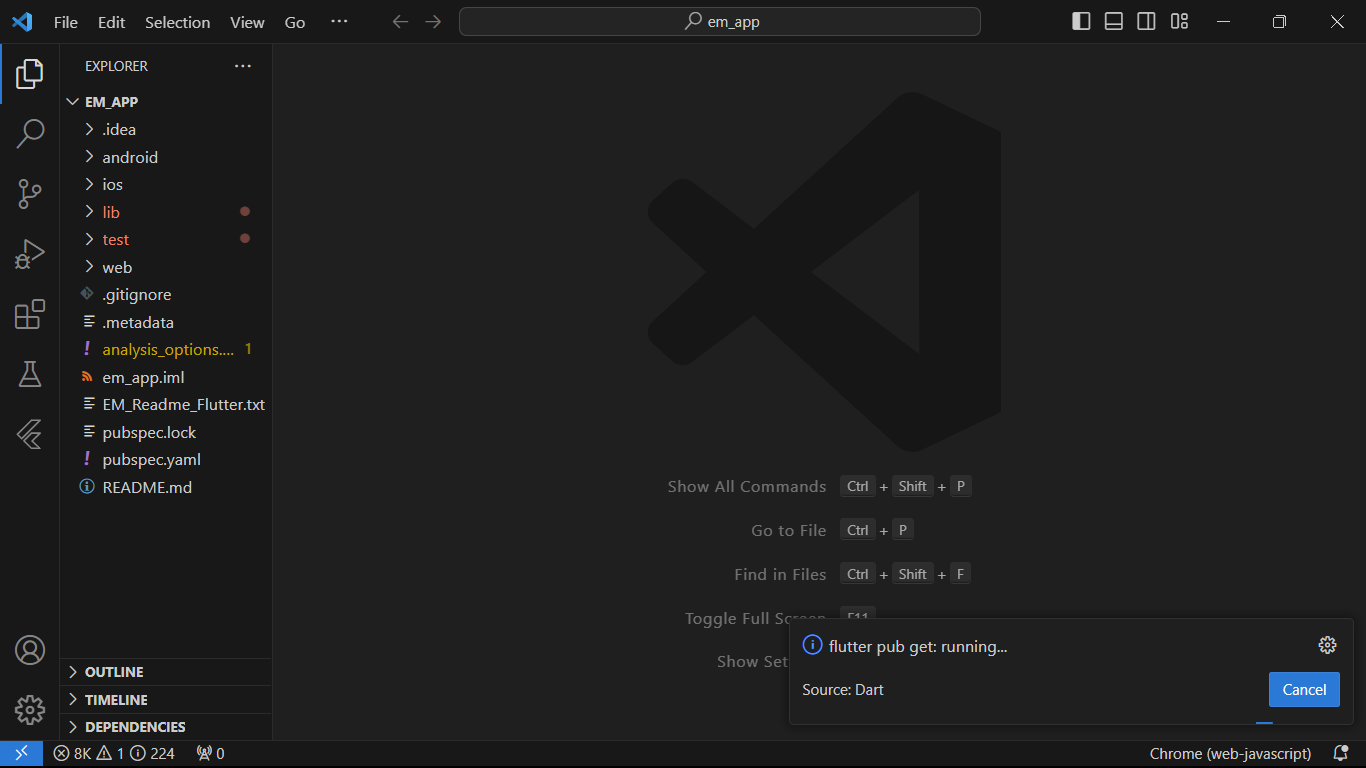Viewport: 1366px width, 768px height.
Task: Click the info count 224
Action: click(x=153, y=753)
